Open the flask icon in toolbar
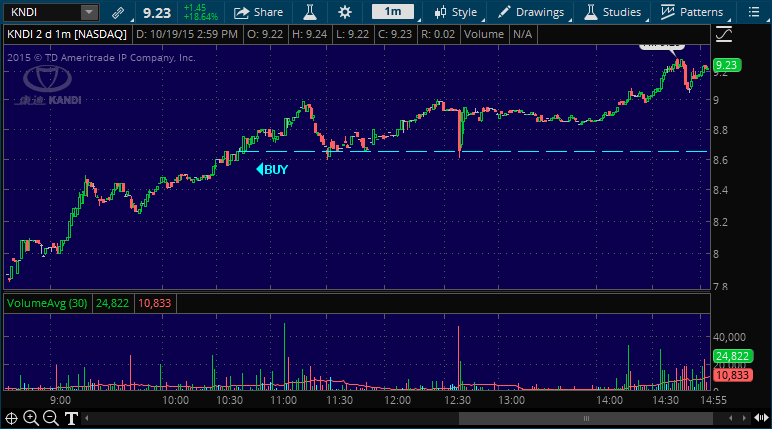The height and width of the screenshot is (429, 772). click(310, 12)
